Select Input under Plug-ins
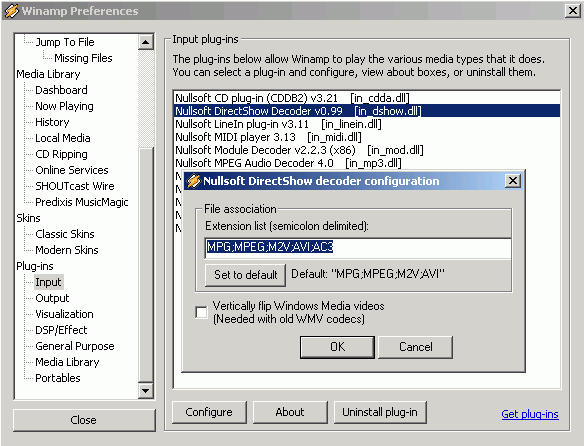 pyautogui.click(x=48, y=282)
